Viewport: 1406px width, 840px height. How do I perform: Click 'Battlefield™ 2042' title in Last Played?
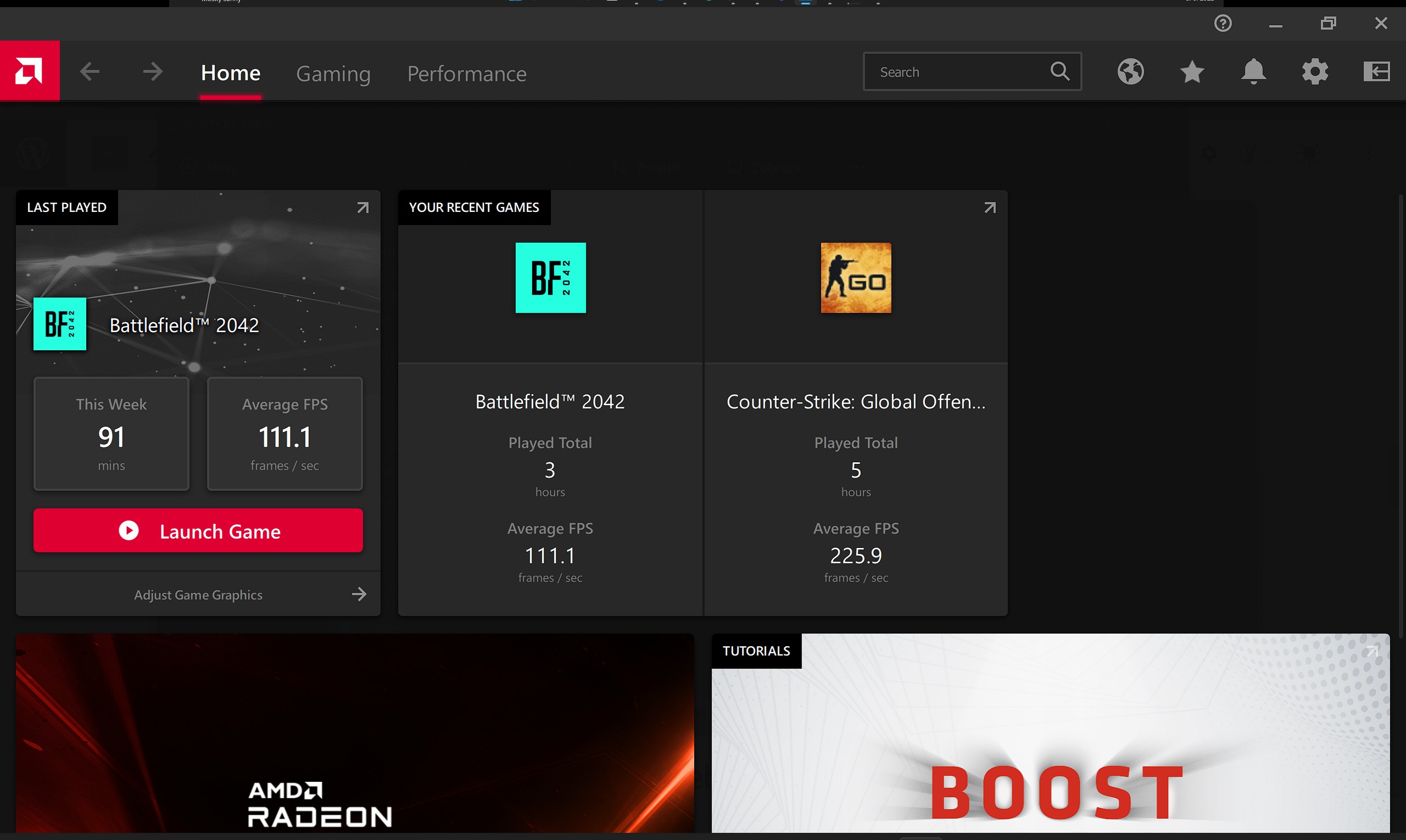coord(184,325)
